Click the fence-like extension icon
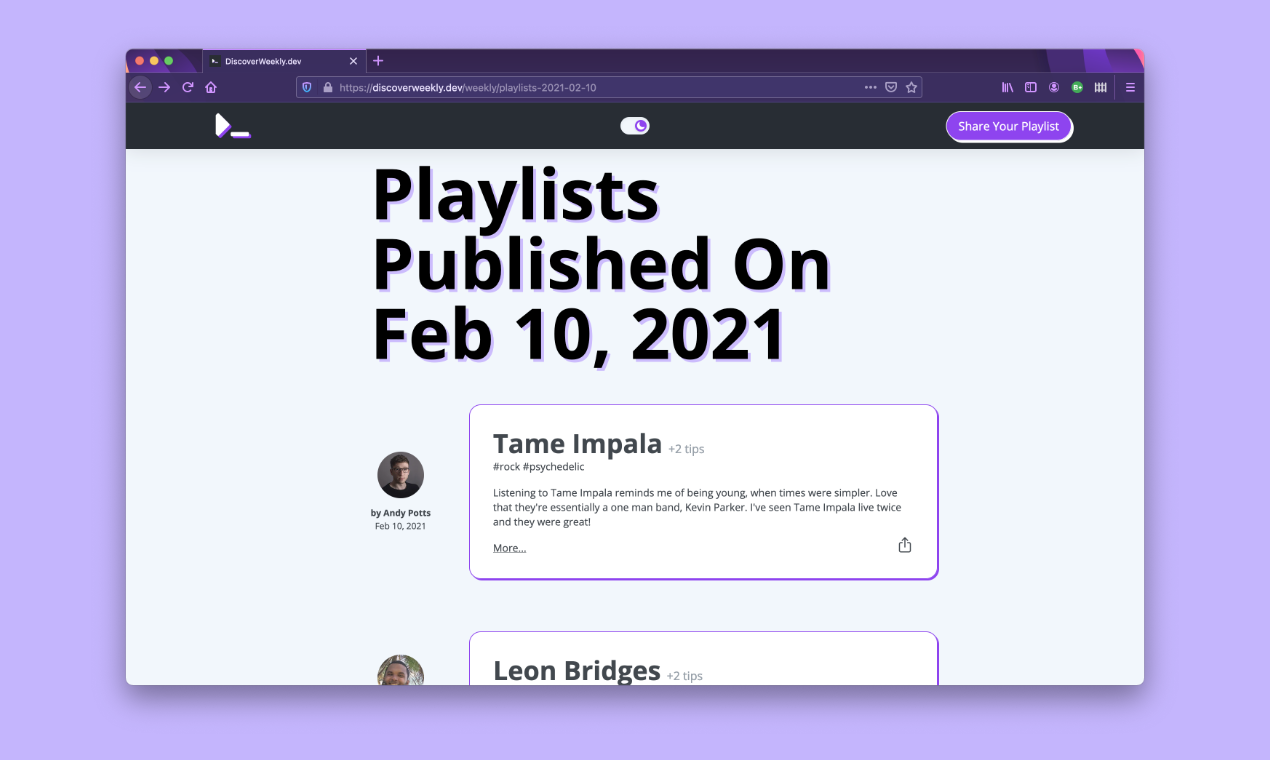The width and height of the screenshot is (1270, 760). tap(1101, 87)
